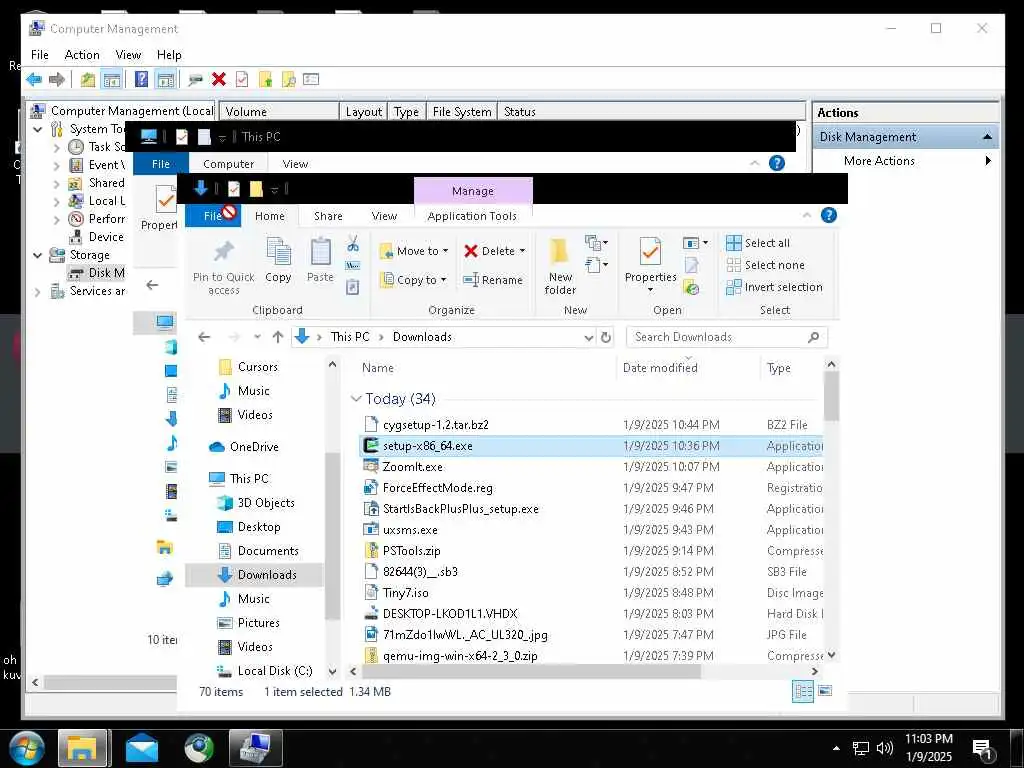Viewport: 1024px width, 768px height.
Task: Select the ZoomIt.exe file
Action: pyautogui.click(x=413, y=467)
